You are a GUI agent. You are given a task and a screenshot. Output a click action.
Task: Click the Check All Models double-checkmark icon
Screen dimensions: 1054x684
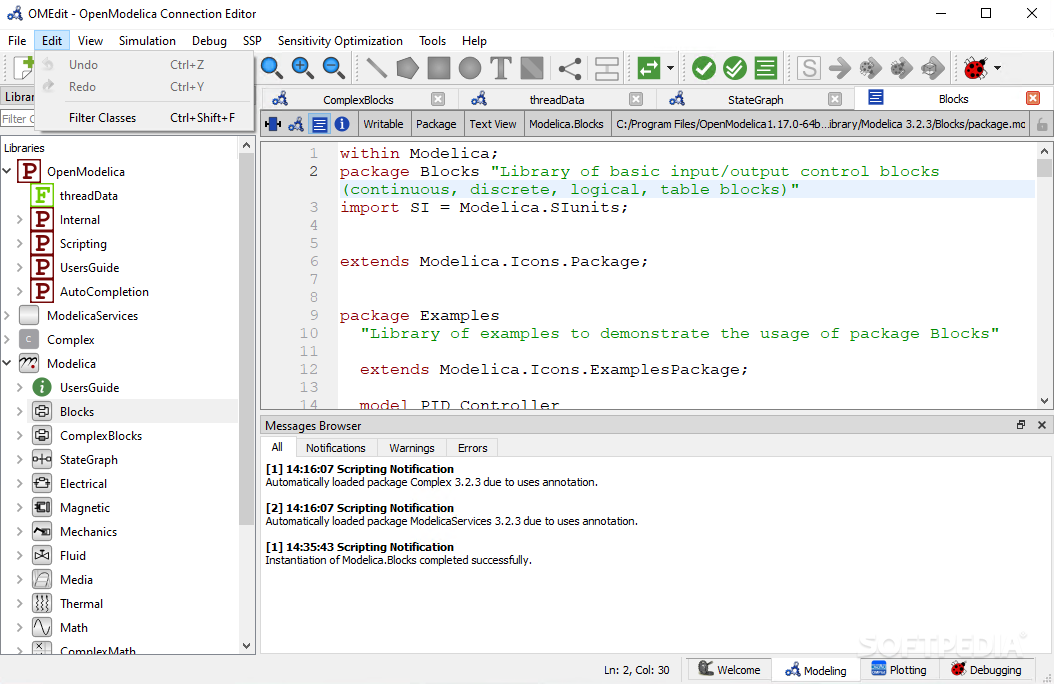tap(735, 68)
